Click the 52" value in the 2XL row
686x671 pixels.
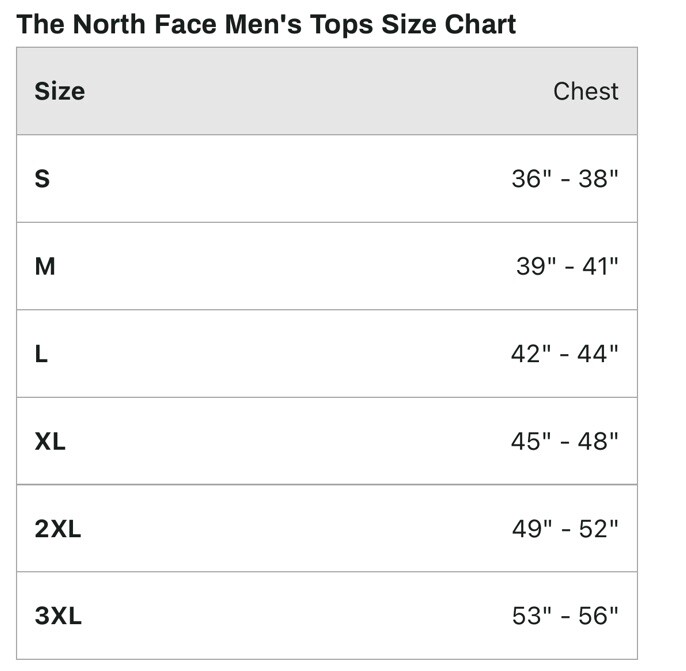tap(599, 529)
